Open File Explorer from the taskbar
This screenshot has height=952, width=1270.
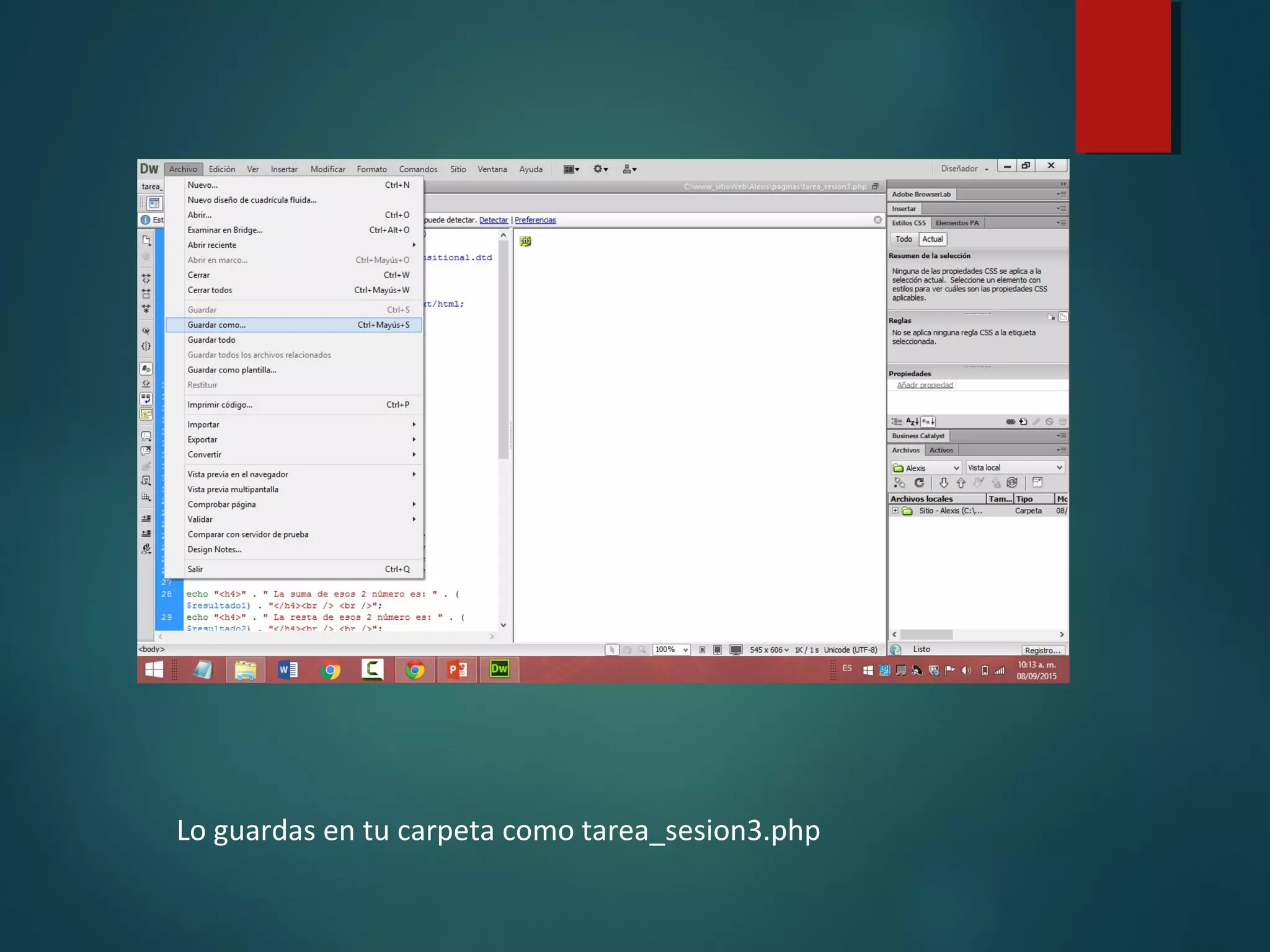tap(246, 670)
